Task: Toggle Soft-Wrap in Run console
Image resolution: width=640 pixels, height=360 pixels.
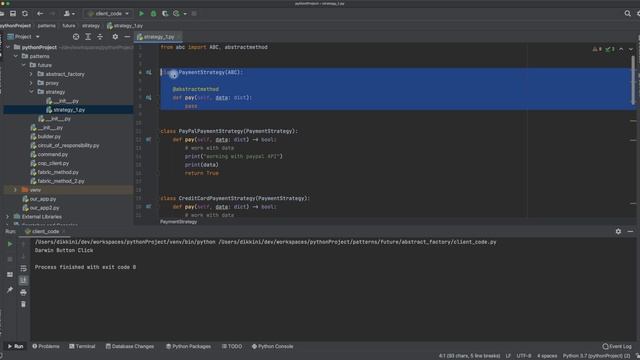Action: (x=23, y=269)
